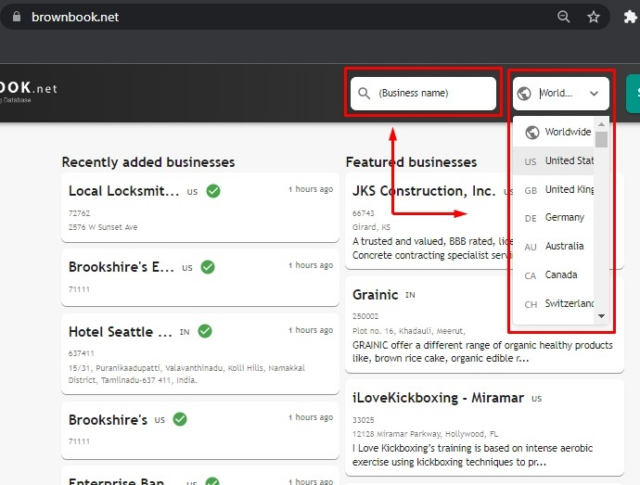The image size is (640, 485).
Task: Select Australia from the country list
Action: pyautogui.click(x=564, y=246)
